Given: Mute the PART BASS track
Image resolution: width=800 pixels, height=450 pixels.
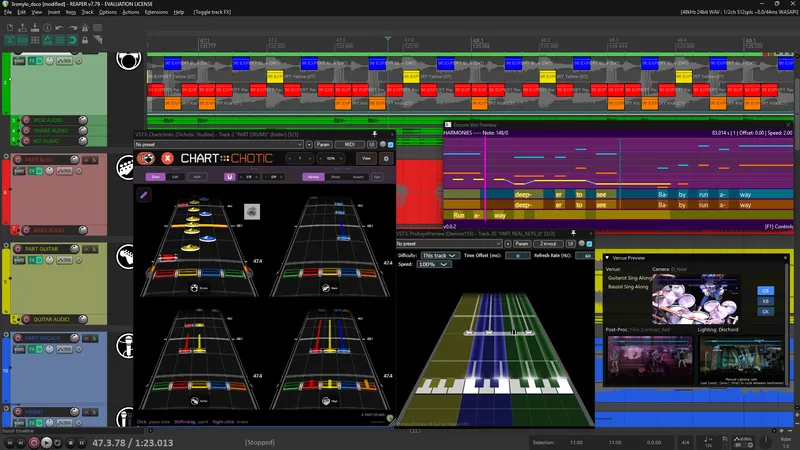Looking at the screenshot, I should tap(86, 160).
